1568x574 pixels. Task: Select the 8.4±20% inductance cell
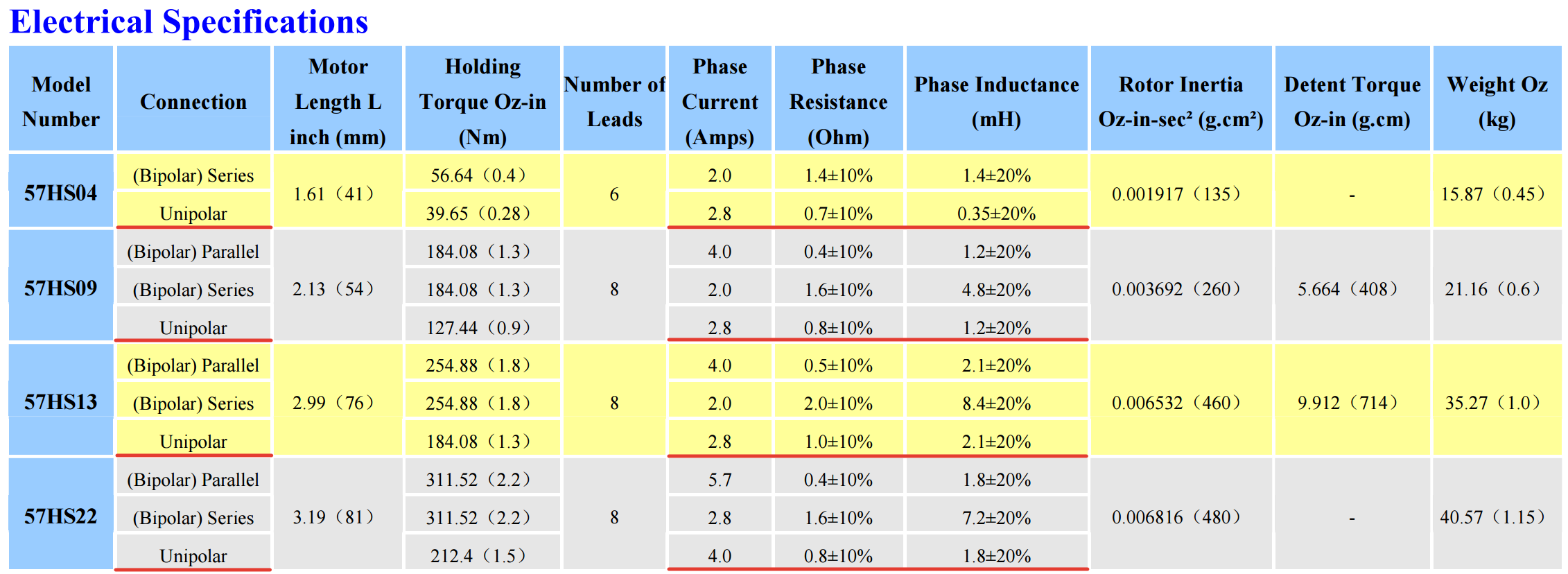[996, 403]
